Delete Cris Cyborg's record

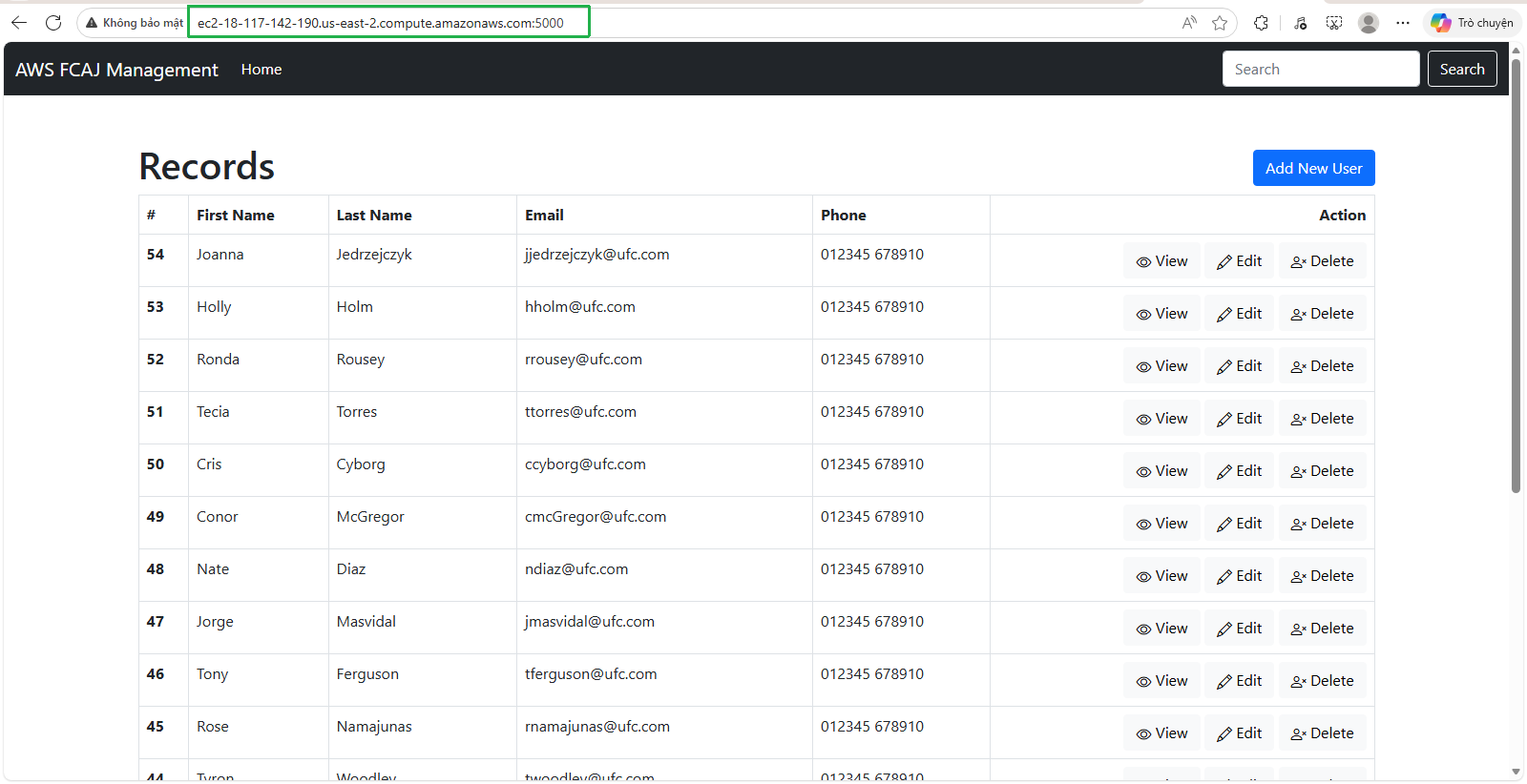coord(1322,471)
